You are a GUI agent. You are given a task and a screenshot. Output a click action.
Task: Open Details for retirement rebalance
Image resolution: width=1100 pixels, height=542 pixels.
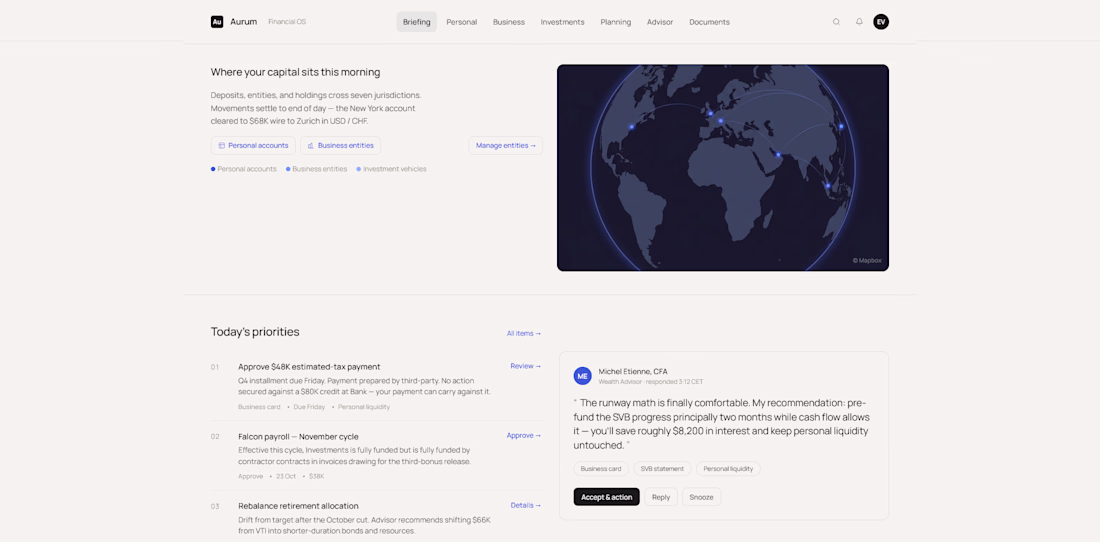[x=525, y=505]
